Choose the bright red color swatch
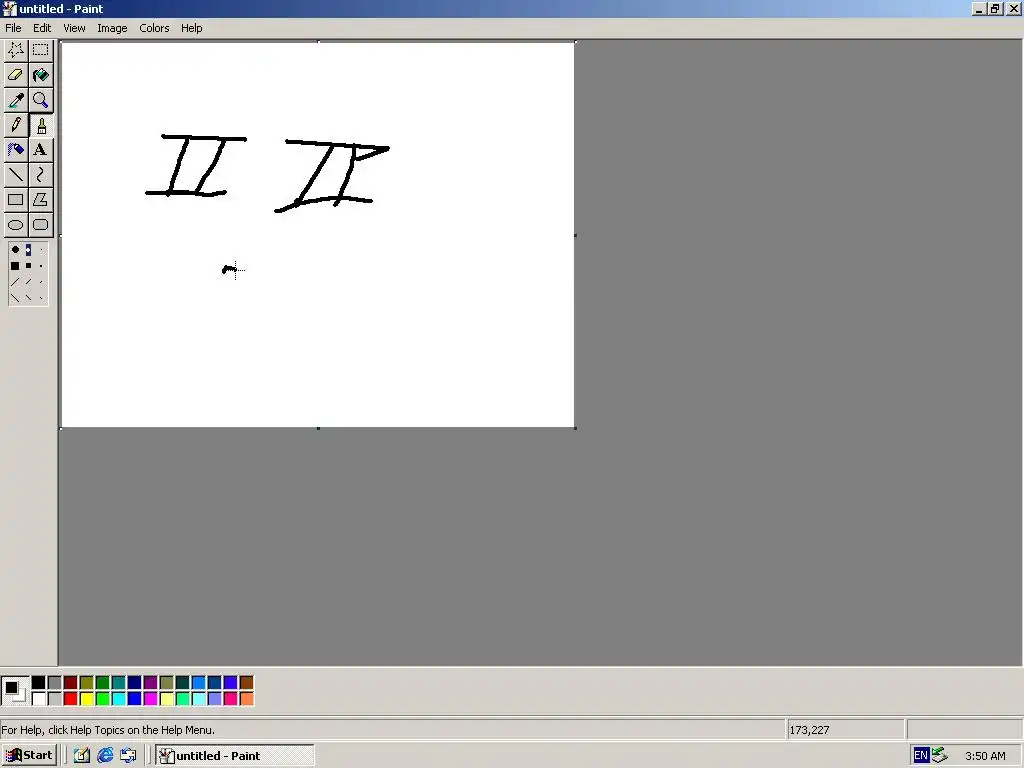The height and width of the screenshot is (768, 1024). [71, 699]
